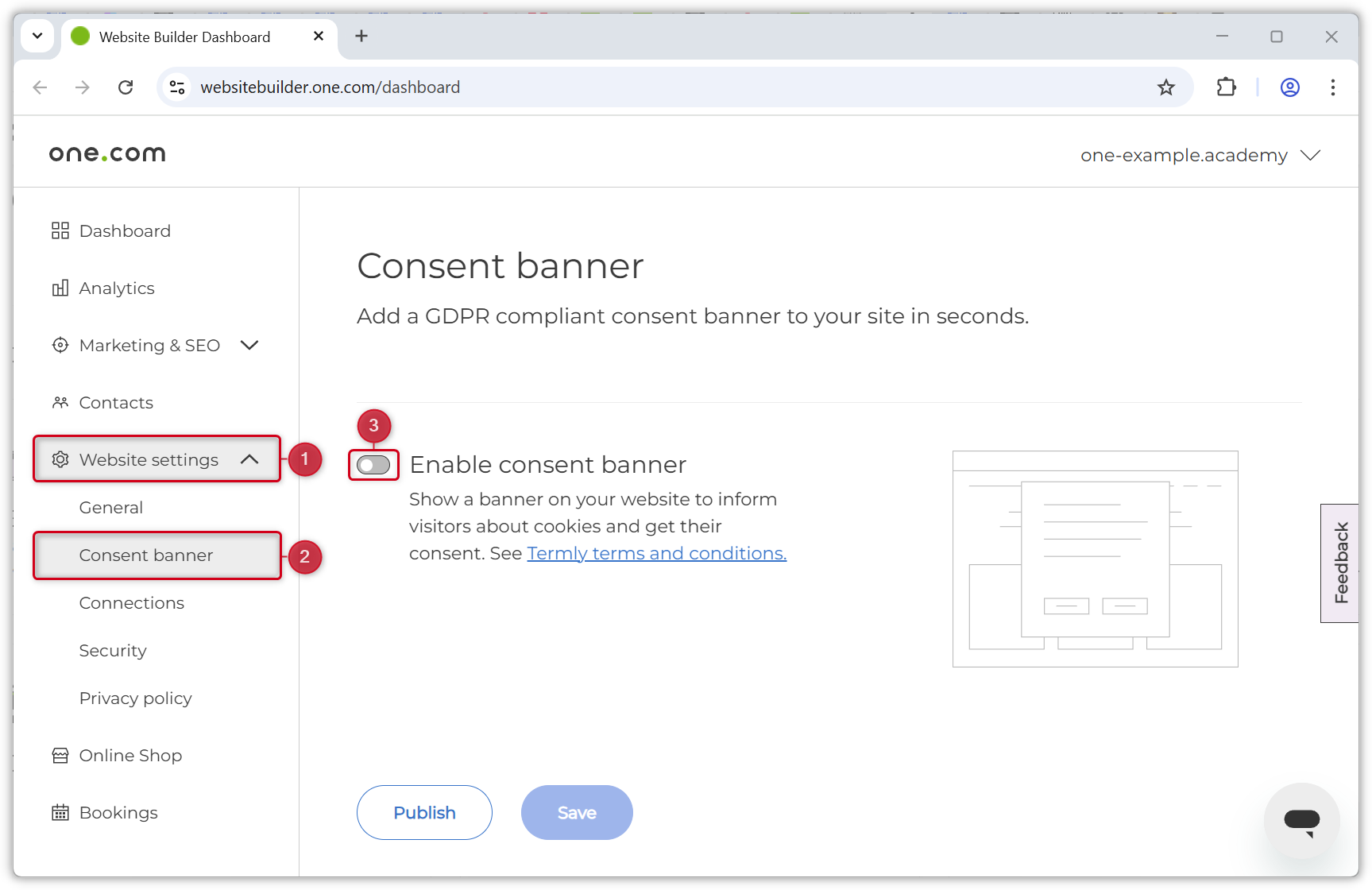Screen dimensions: 1372x890
Task: Click inside the browser address bar
Action: coord(636,87)
